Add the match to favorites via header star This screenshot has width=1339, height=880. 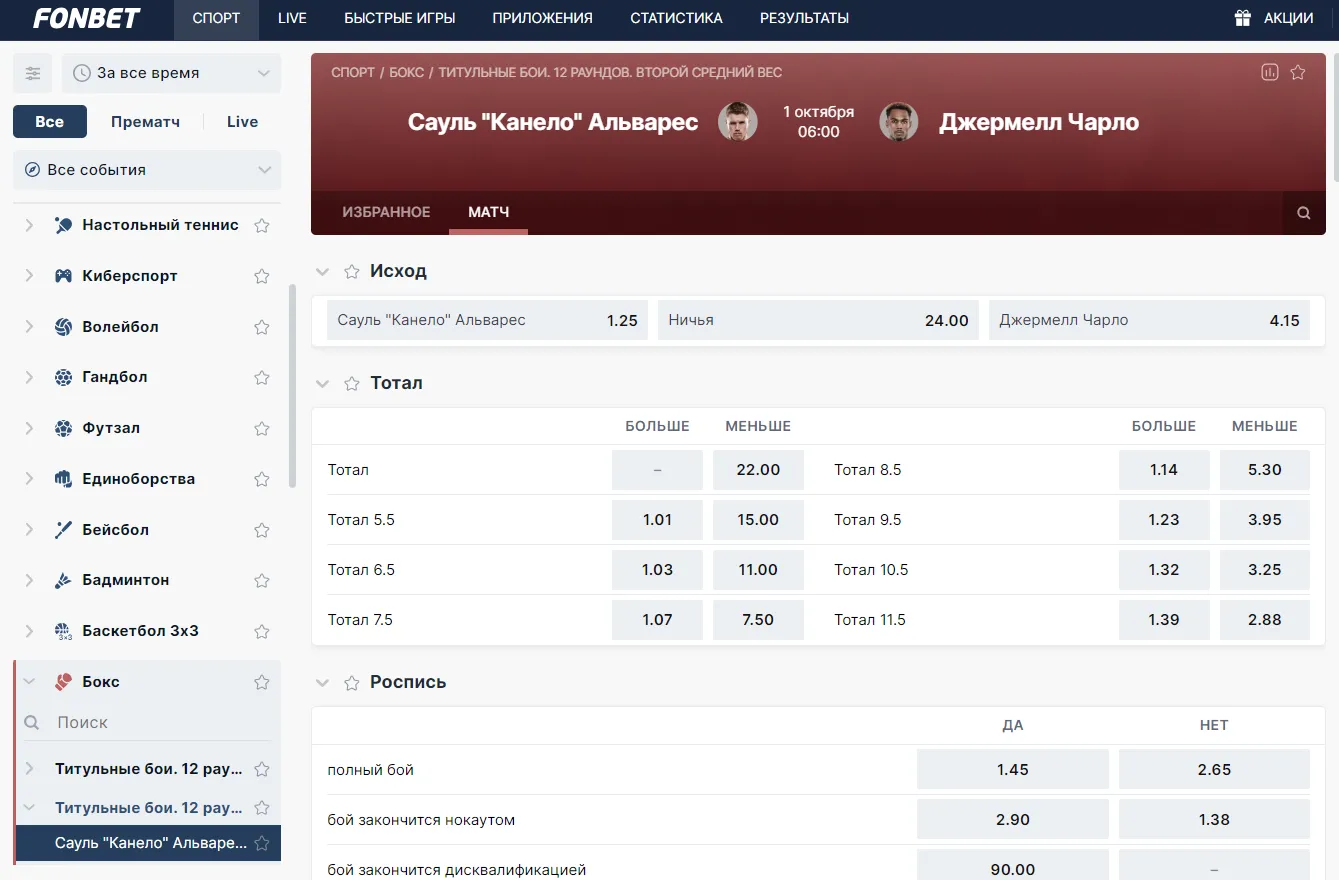(1298, 72)
